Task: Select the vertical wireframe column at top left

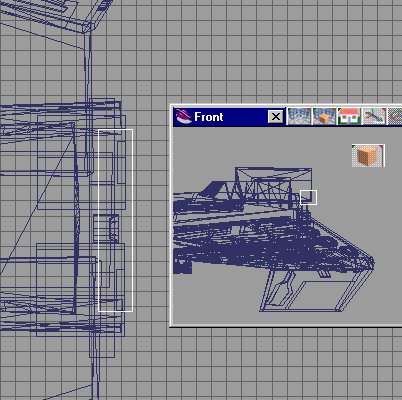Action: [88, 100]
